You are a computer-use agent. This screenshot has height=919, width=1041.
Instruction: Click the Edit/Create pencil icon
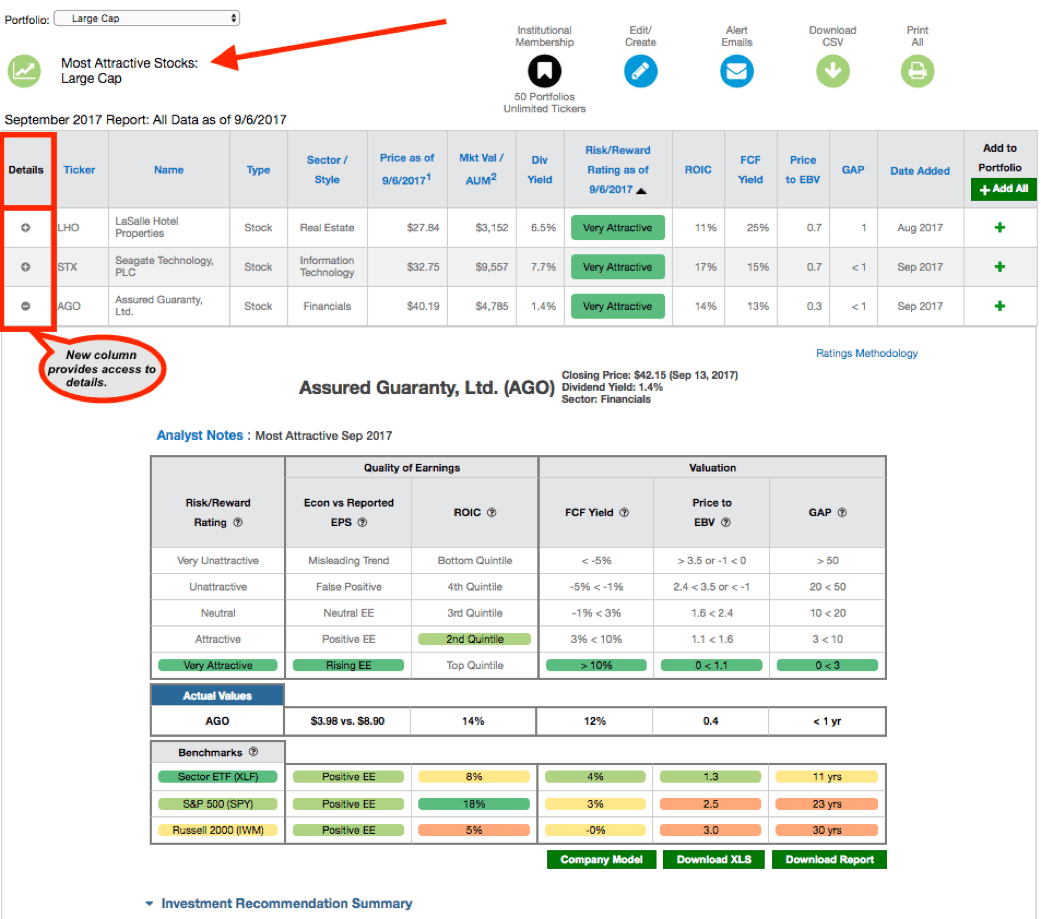(x=641, y=71)
